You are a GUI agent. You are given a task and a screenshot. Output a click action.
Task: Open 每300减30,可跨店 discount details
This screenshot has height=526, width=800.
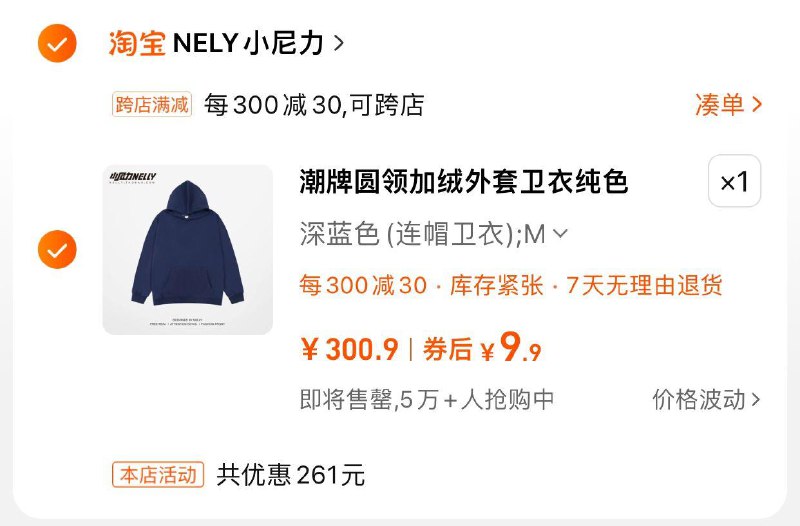click(x=314, y=105)
